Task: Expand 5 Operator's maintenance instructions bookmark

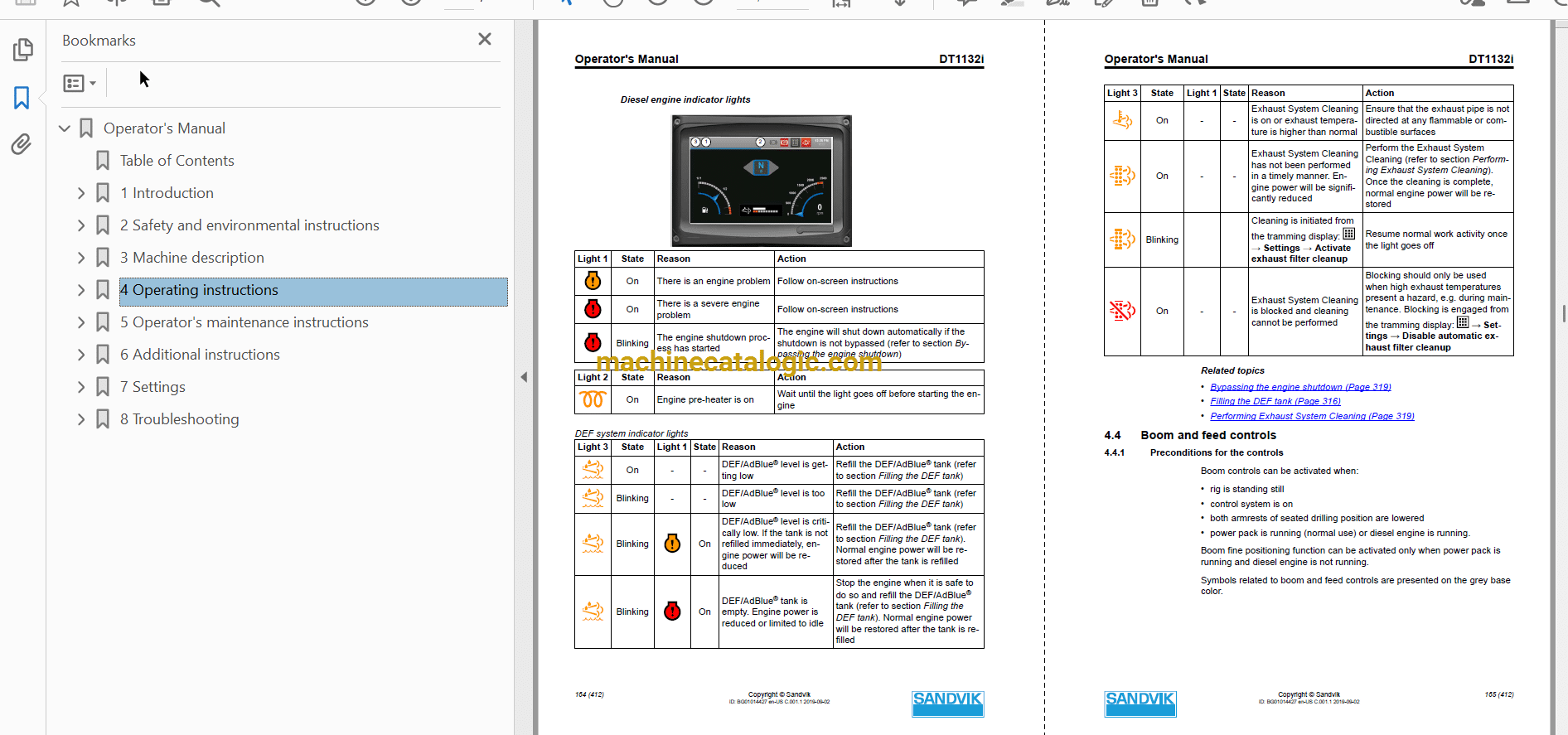Action: tap(81, 322)
